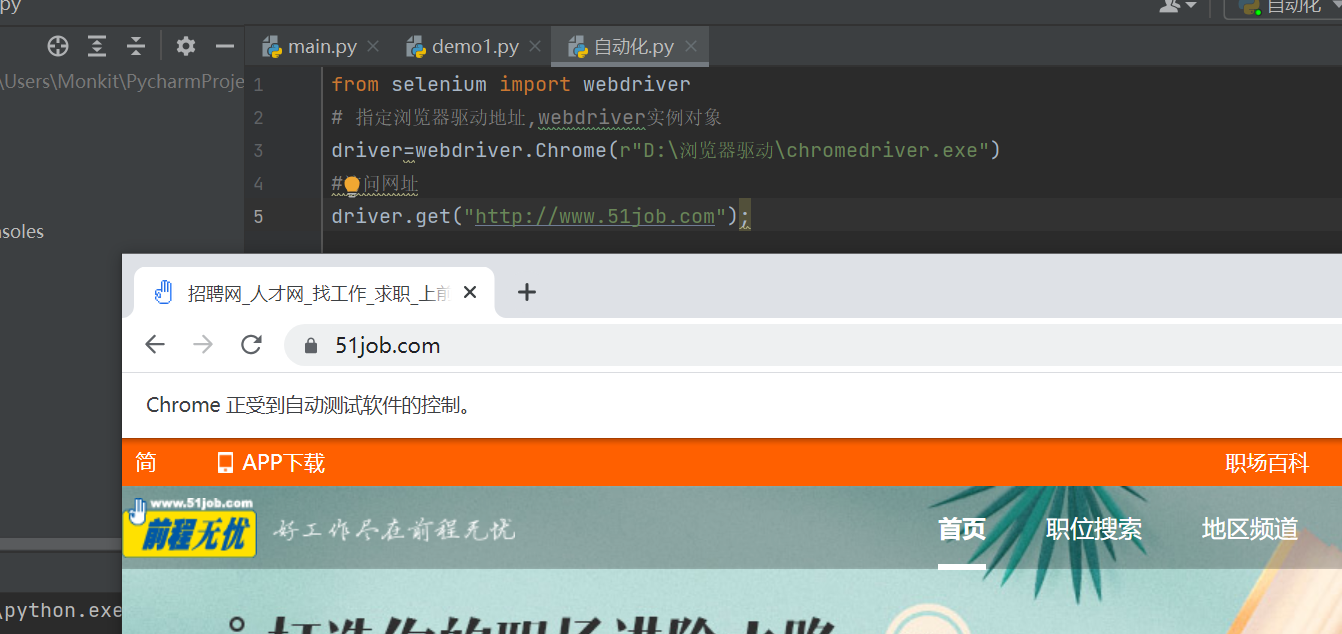Click the lock site info icon
Screen dimensions: 1342x634
click(x=311, y=346)
